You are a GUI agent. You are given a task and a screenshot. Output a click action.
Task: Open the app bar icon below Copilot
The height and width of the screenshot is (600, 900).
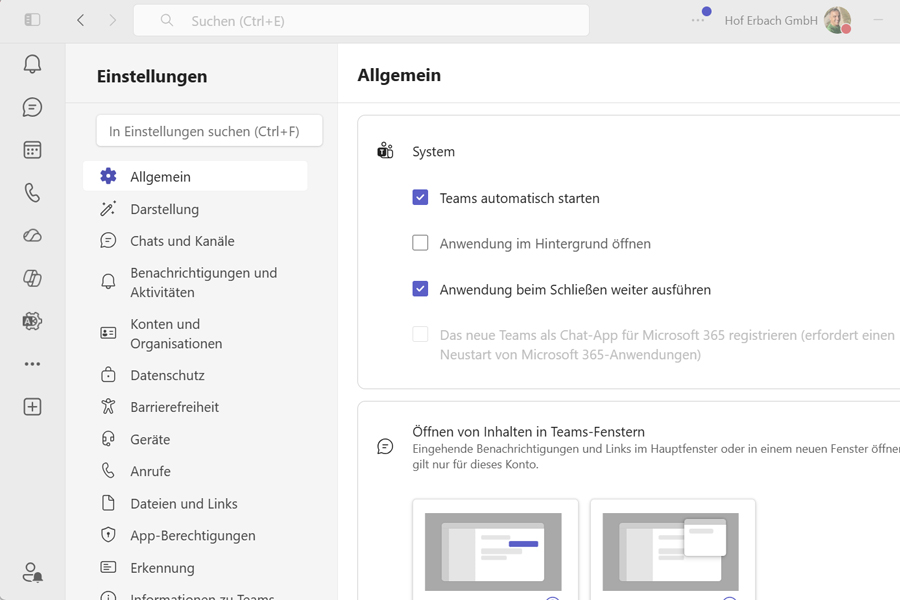(x=32, y=321)
